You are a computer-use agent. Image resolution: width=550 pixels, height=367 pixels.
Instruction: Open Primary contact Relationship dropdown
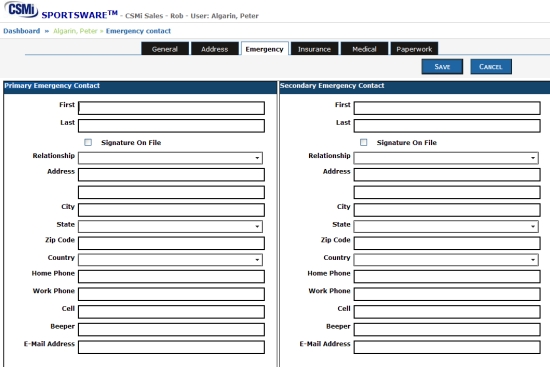[170, 158]
